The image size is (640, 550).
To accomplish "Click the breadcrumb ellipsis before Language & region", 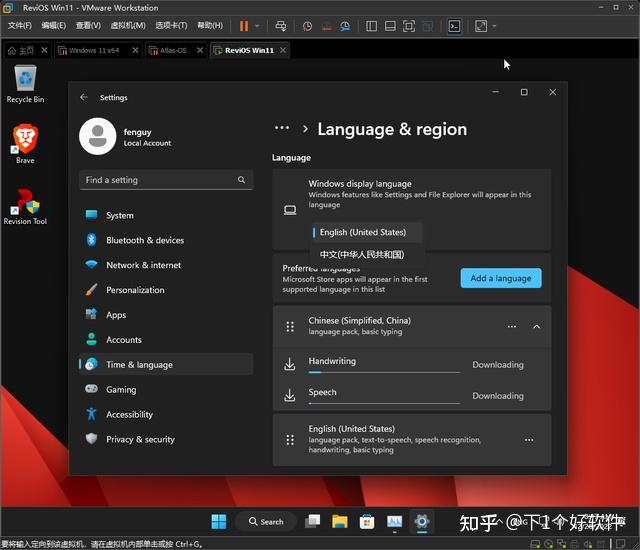I will click(282, 128).
